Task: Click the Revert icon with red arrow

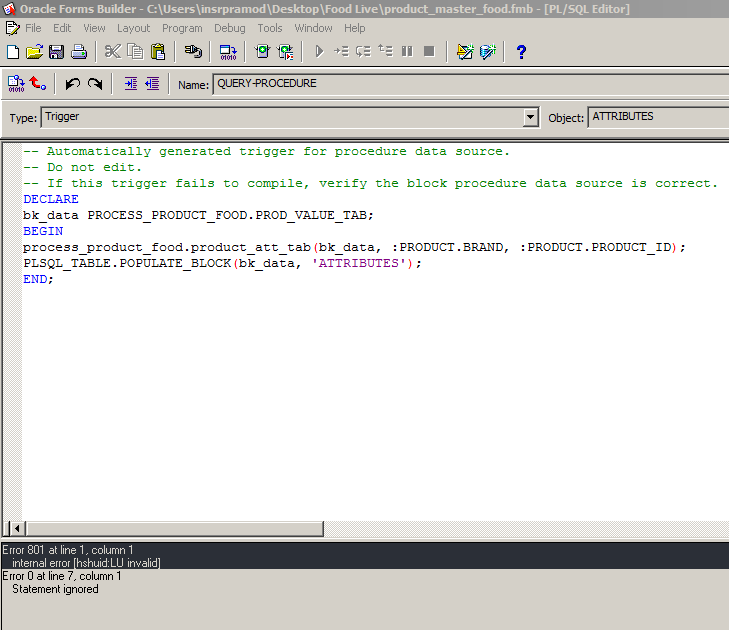Action: click(x=38, y=84)
